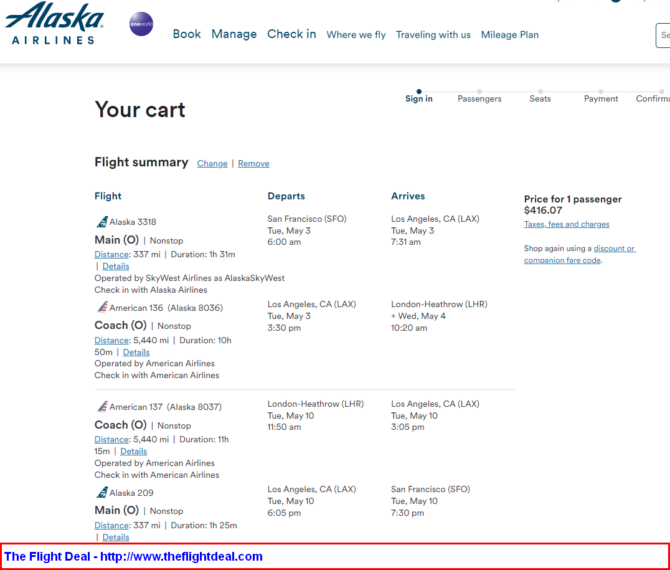Click London-Heathrow (LHR) arrival text
670x570 pixels.
[439, 304]
